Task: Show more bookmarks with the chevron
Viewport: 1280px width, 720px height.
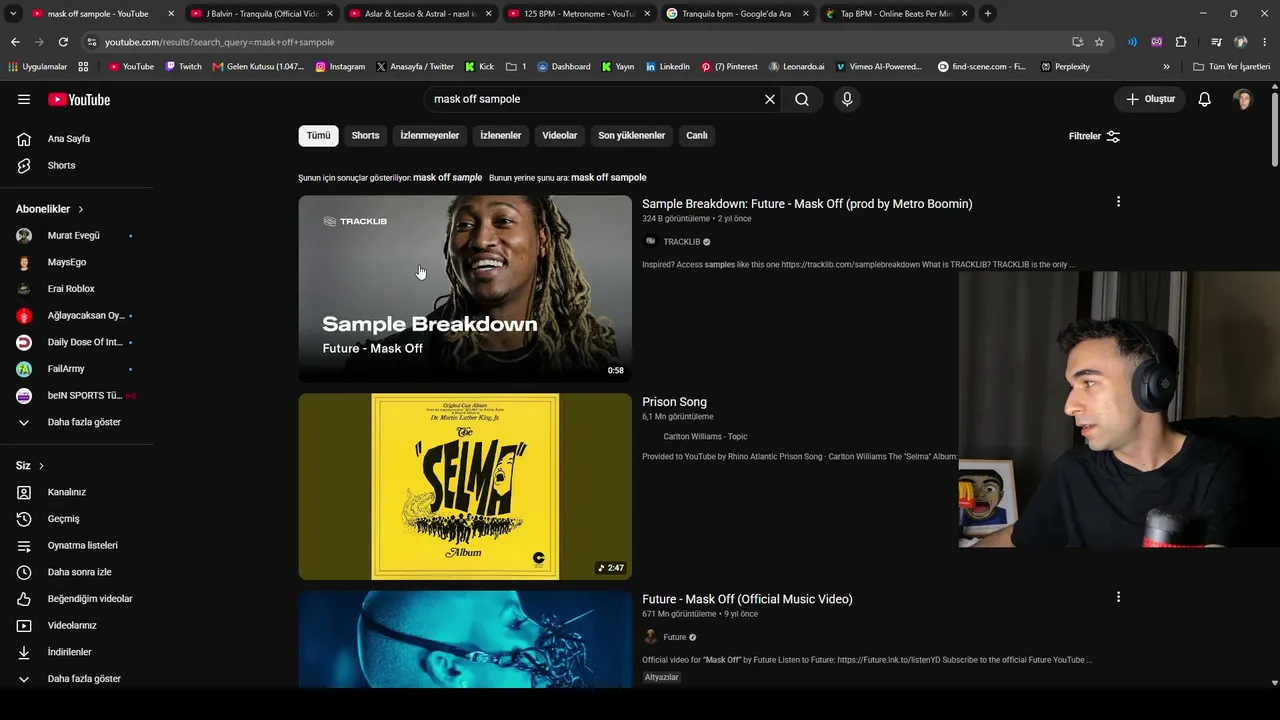Action: [1166, 67]
